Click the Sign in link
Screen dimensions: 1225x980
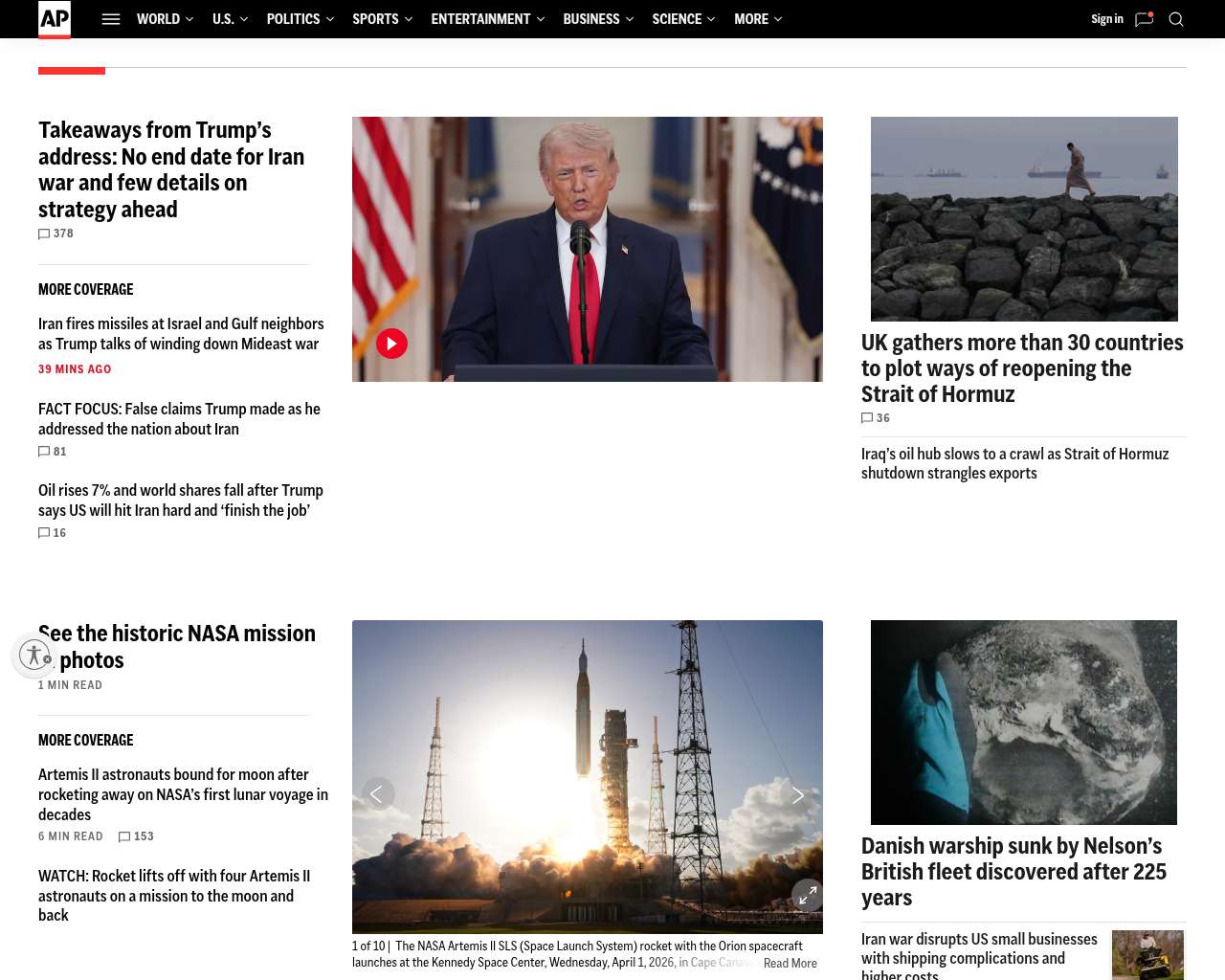[x=1107, y=19]
